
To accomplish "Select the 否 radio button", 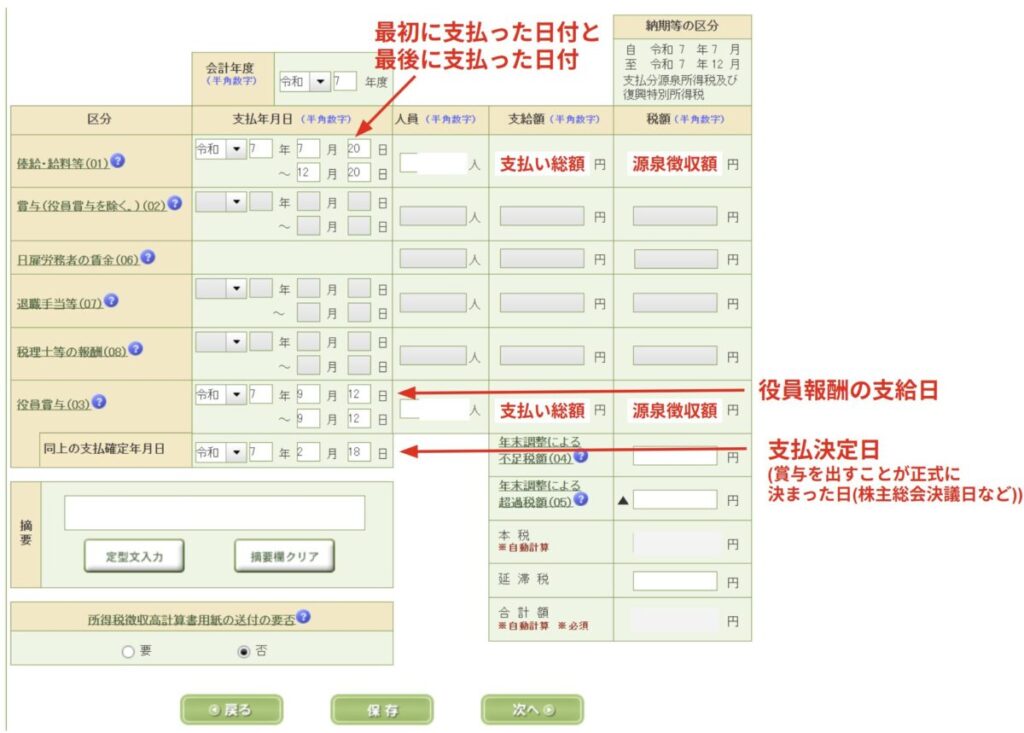I will point(243,651).
